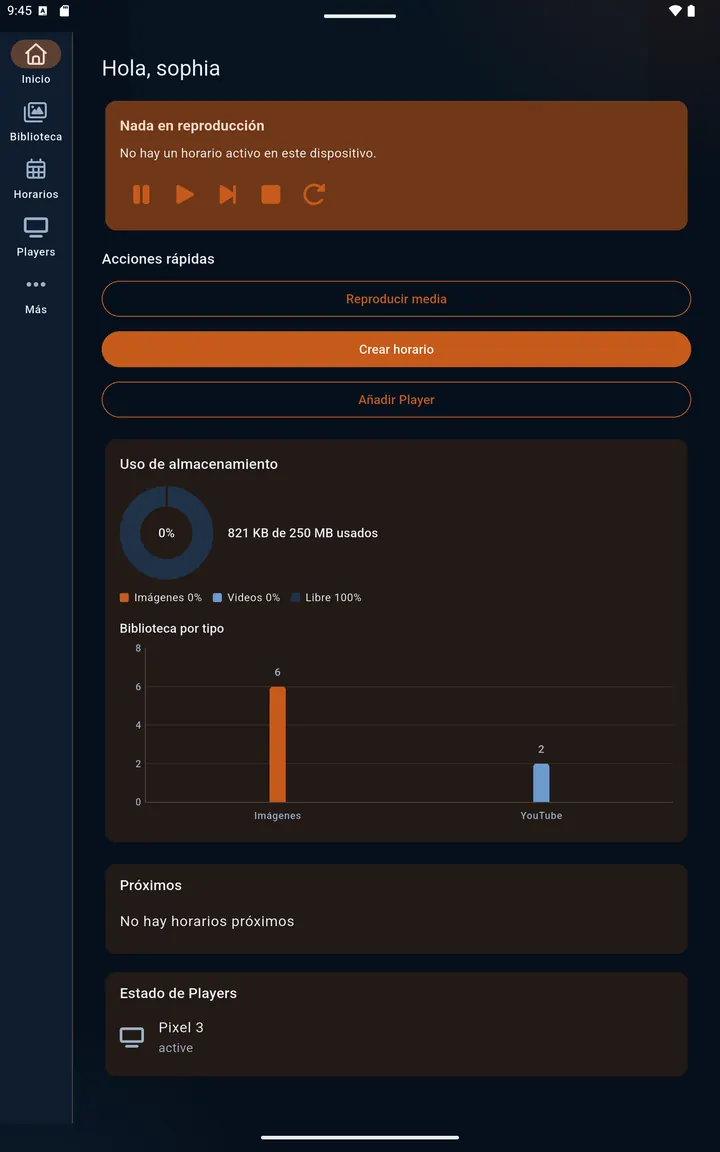
Task: Tap the monitor icon beside Pixel 3
Action: pyautogui.click(x=132, y=1037)
